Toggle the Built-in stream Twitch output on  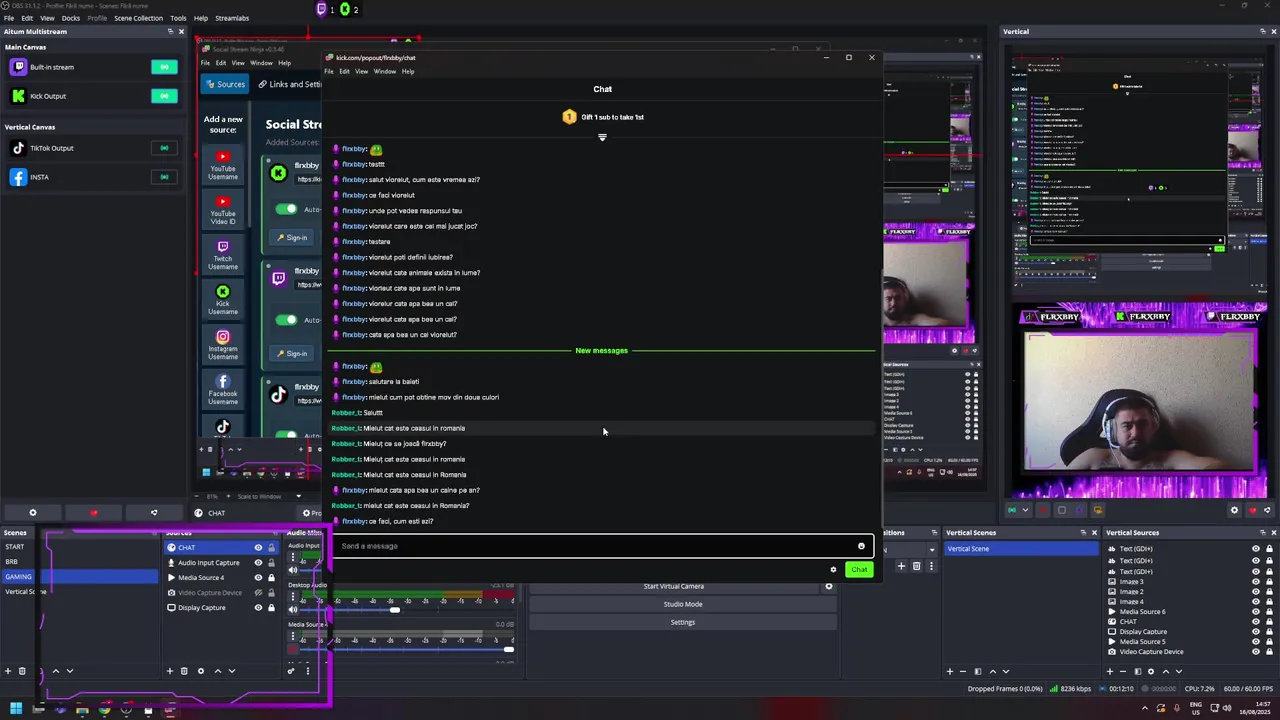click(164, 67)
